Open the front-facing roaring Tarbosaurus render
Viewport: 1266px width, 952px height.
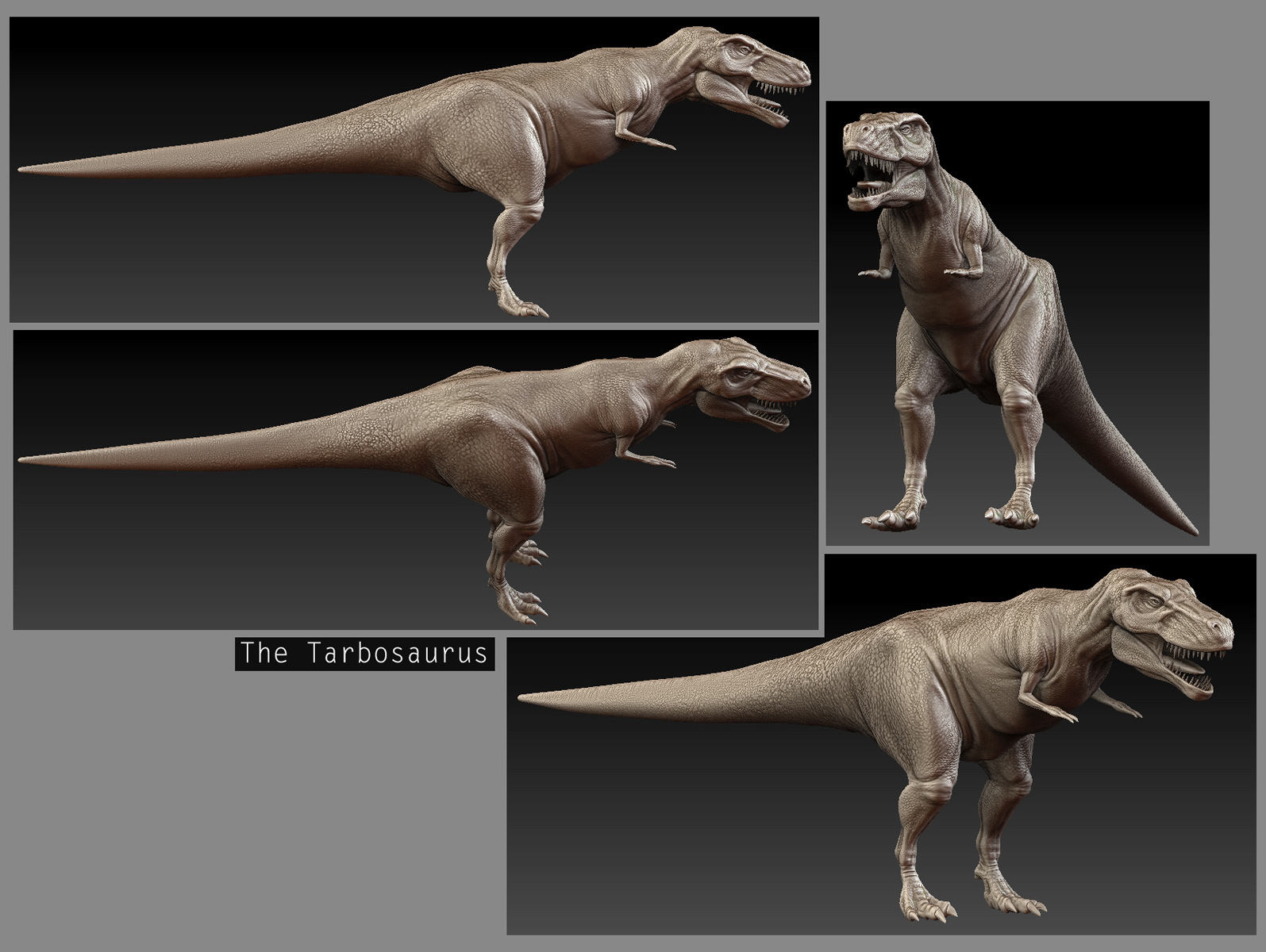1018,323
